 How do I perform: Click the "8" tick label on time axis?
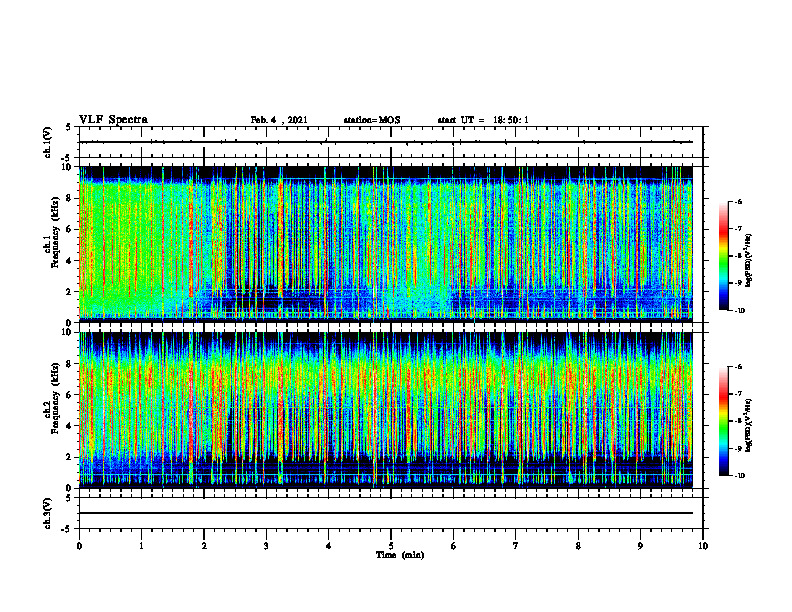pos(578,546)
